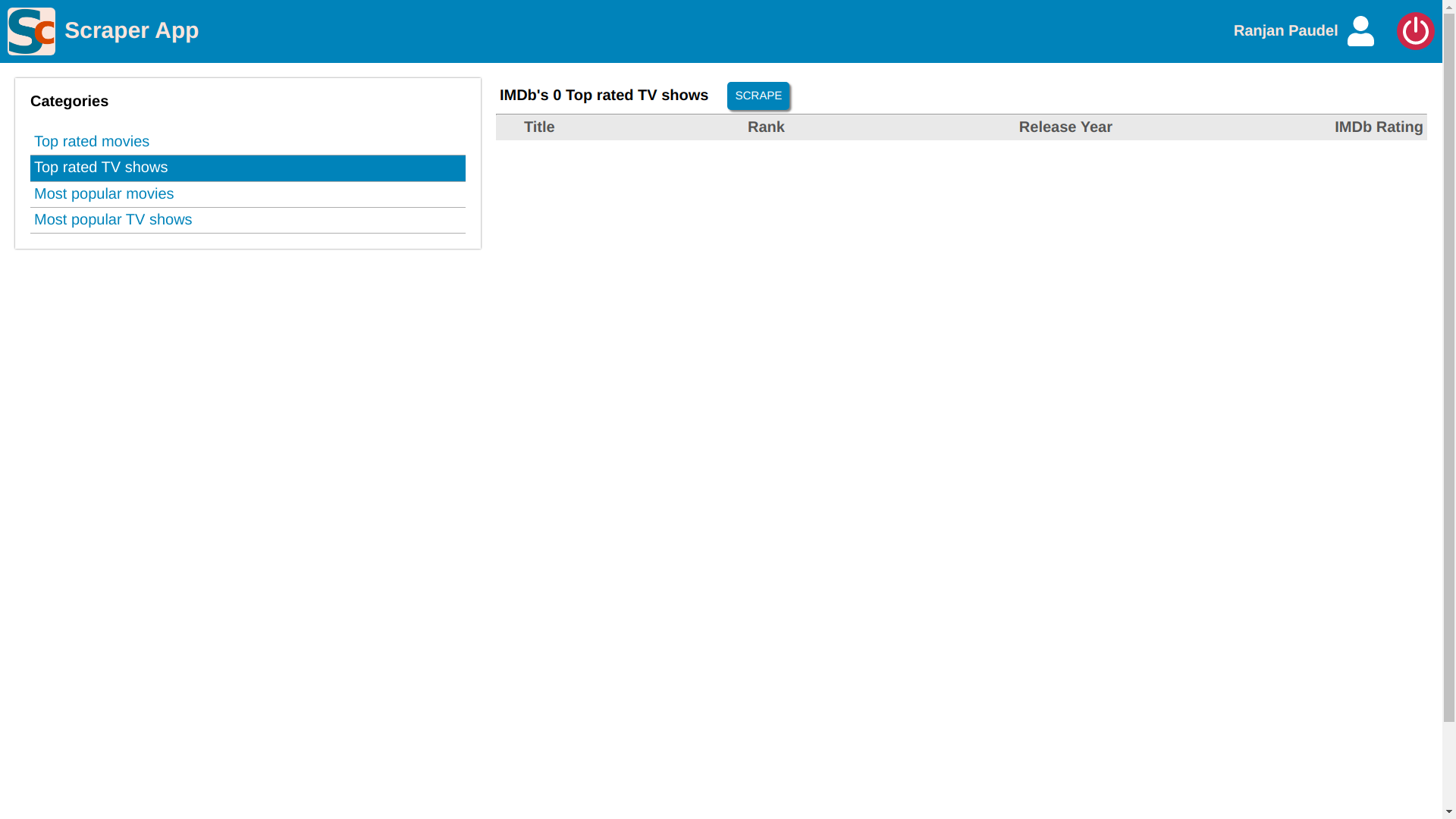
Task: Select Top rated movies category
Action: point(92,142)
